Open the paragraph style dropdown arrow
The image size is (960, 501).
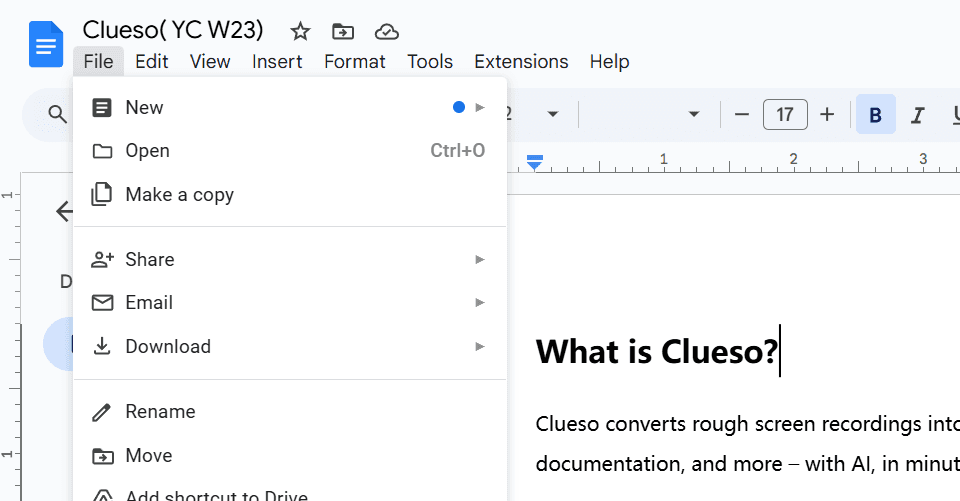pyautogui.click(x=552, y=114)
